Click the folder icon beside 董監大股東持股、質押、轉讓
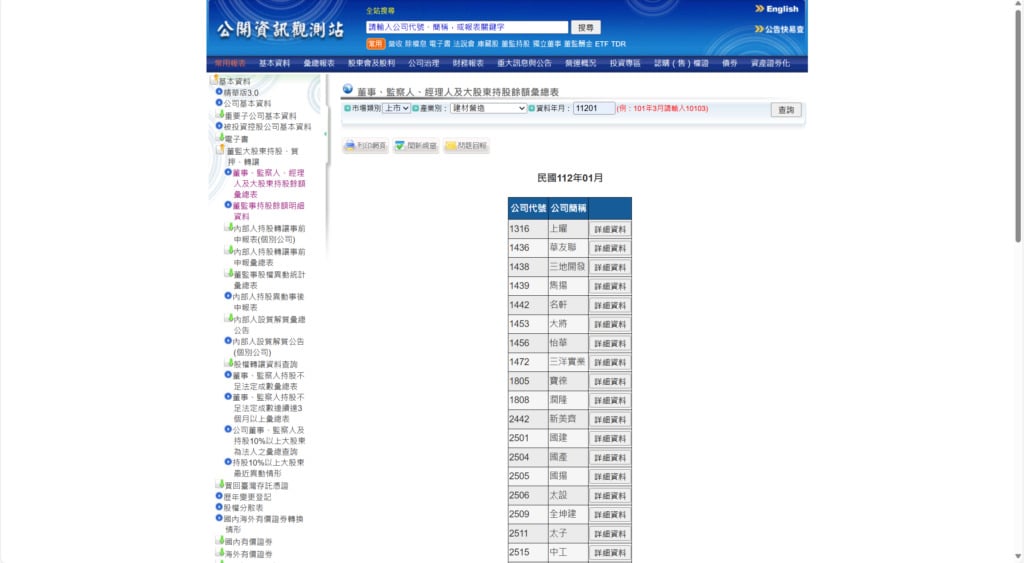This screenshot has height=563, width=1024. coord(221,150)
